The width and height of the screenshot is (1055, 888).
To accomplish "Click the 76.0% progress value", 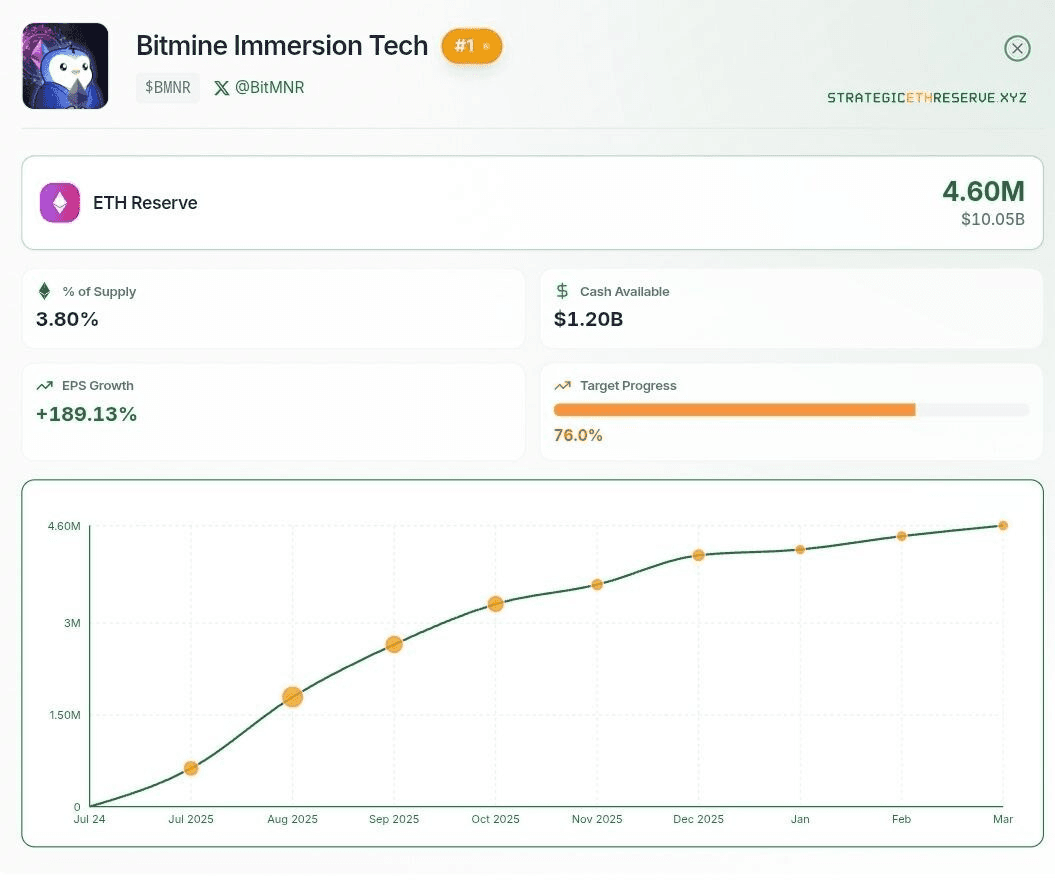I will click(x=578, y=435).
